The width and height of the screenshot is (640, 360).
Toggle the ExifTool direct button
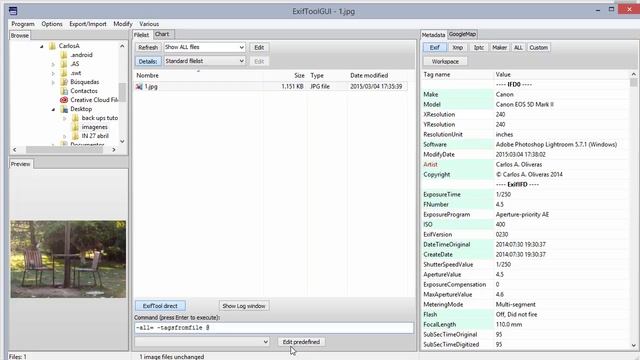pyautogui.click(x=160, y=306)
